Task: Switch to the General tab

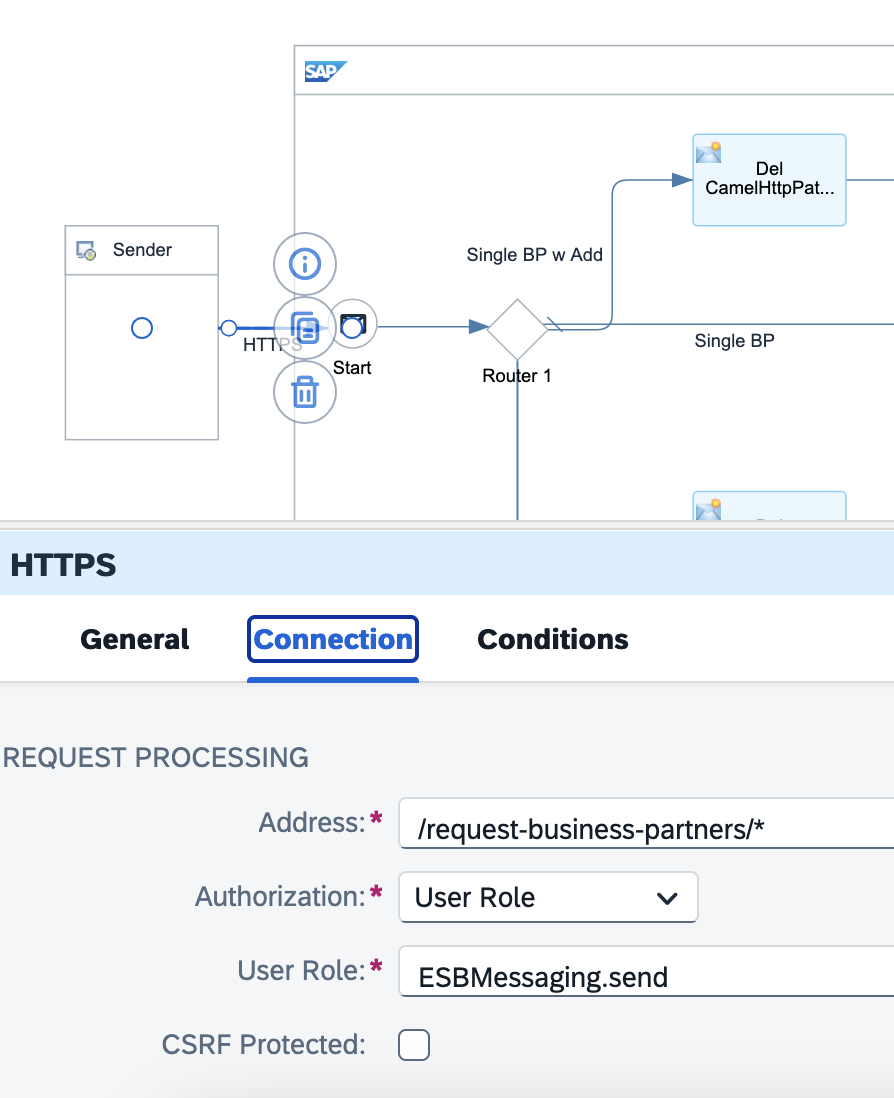Action: 134,639
